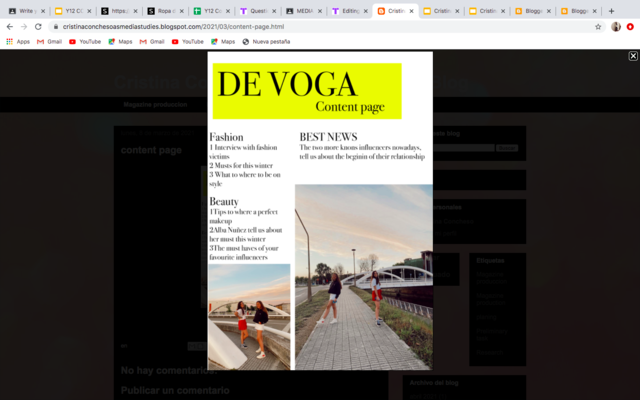
Task: Open 'Magazine produccion' page tab in blog navbar
Action: coord(155,104)
